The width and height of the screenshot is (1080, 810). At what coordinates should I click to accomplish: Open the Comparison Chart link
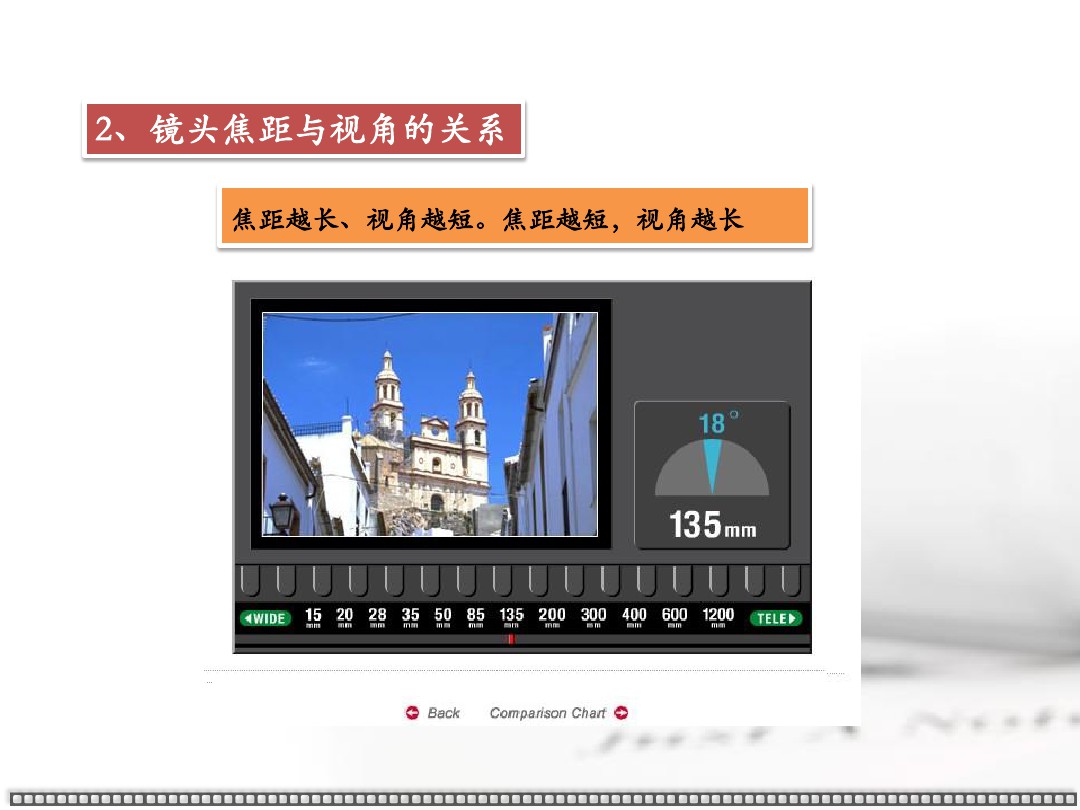[547, 713]
